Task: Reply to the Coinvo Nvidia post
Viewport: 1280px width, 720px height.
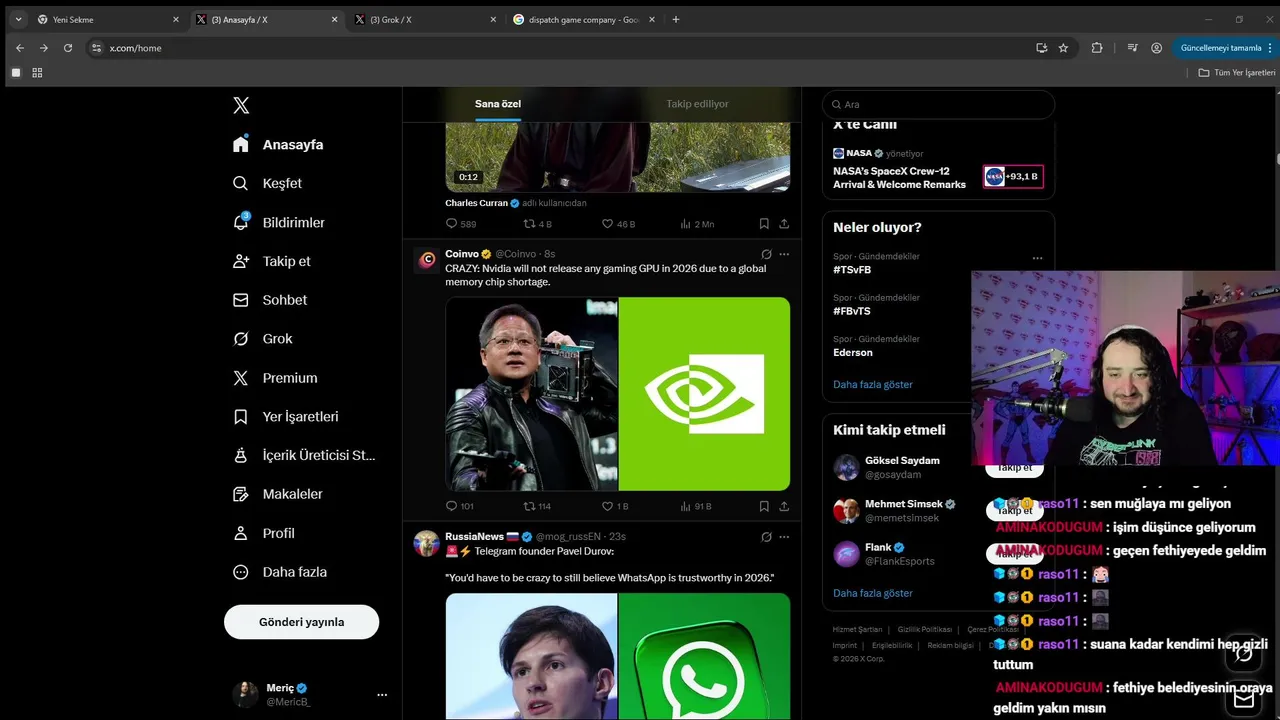Action: 460,506
